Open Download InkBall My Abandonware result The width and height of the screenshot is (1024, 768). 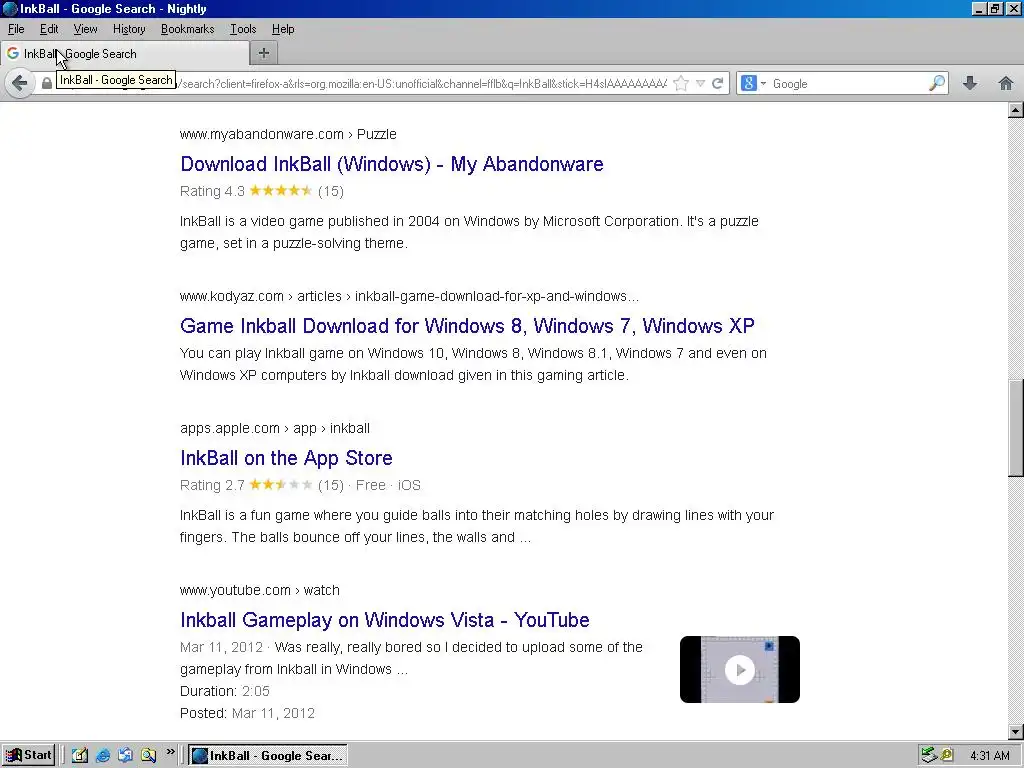click(x=392, y=164)
